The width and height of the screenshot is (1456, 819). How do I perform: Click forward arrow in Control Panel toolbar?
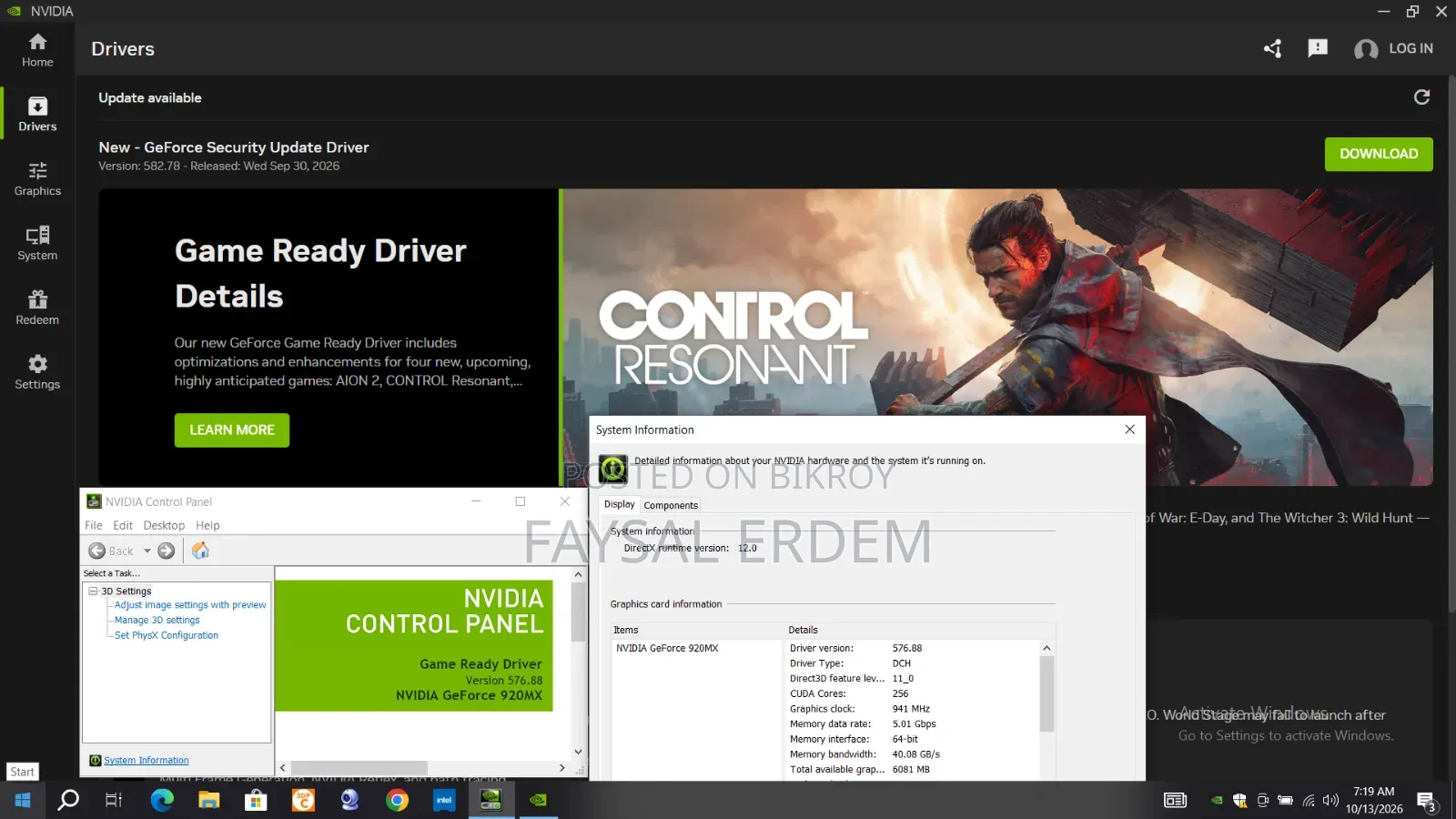pyautogui.click(x=166, y=551)
